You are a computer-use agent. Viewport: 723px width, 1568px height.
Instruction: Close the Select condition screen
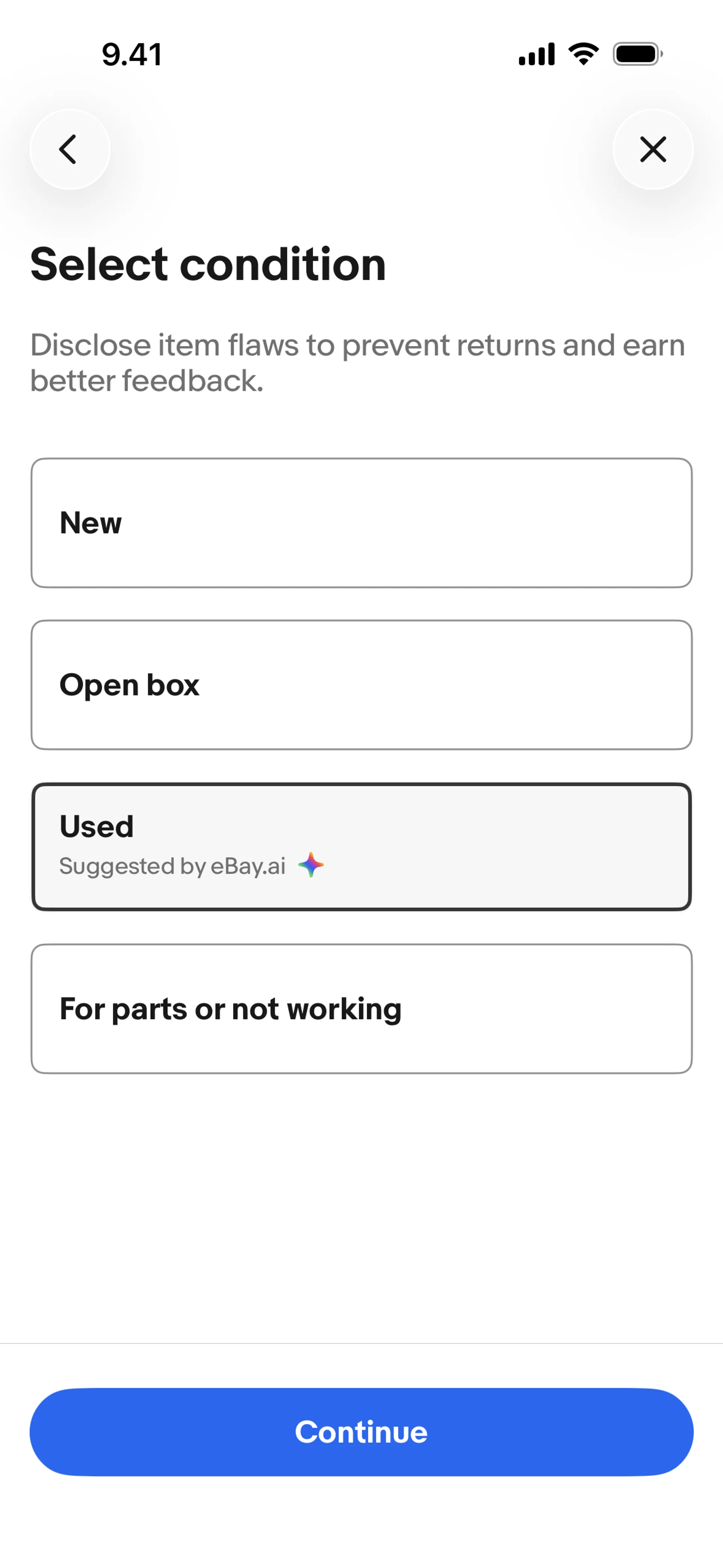pos(653,149)
